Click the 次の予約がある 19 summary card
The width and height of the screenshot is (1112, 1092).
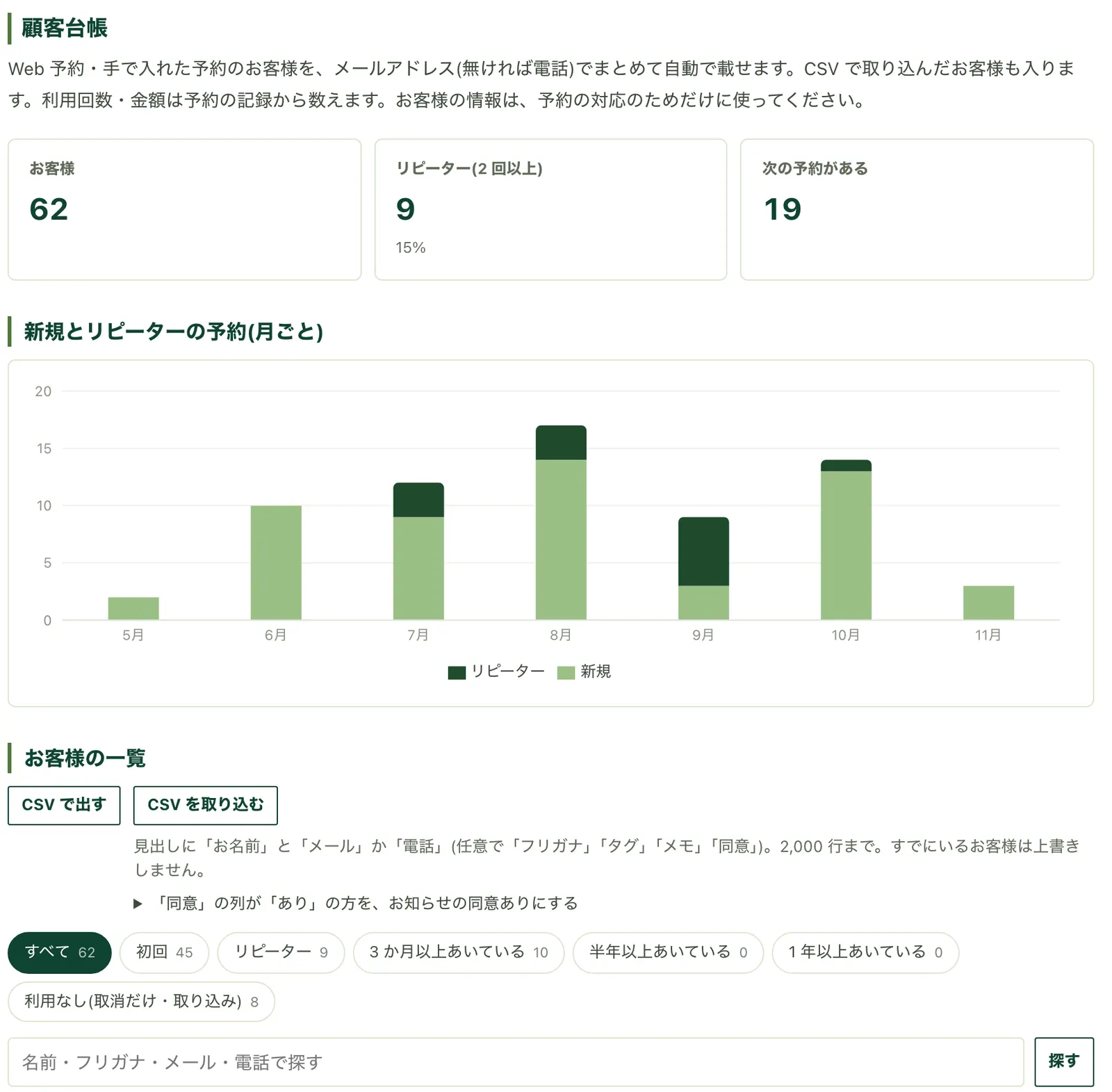pos(917,209)
